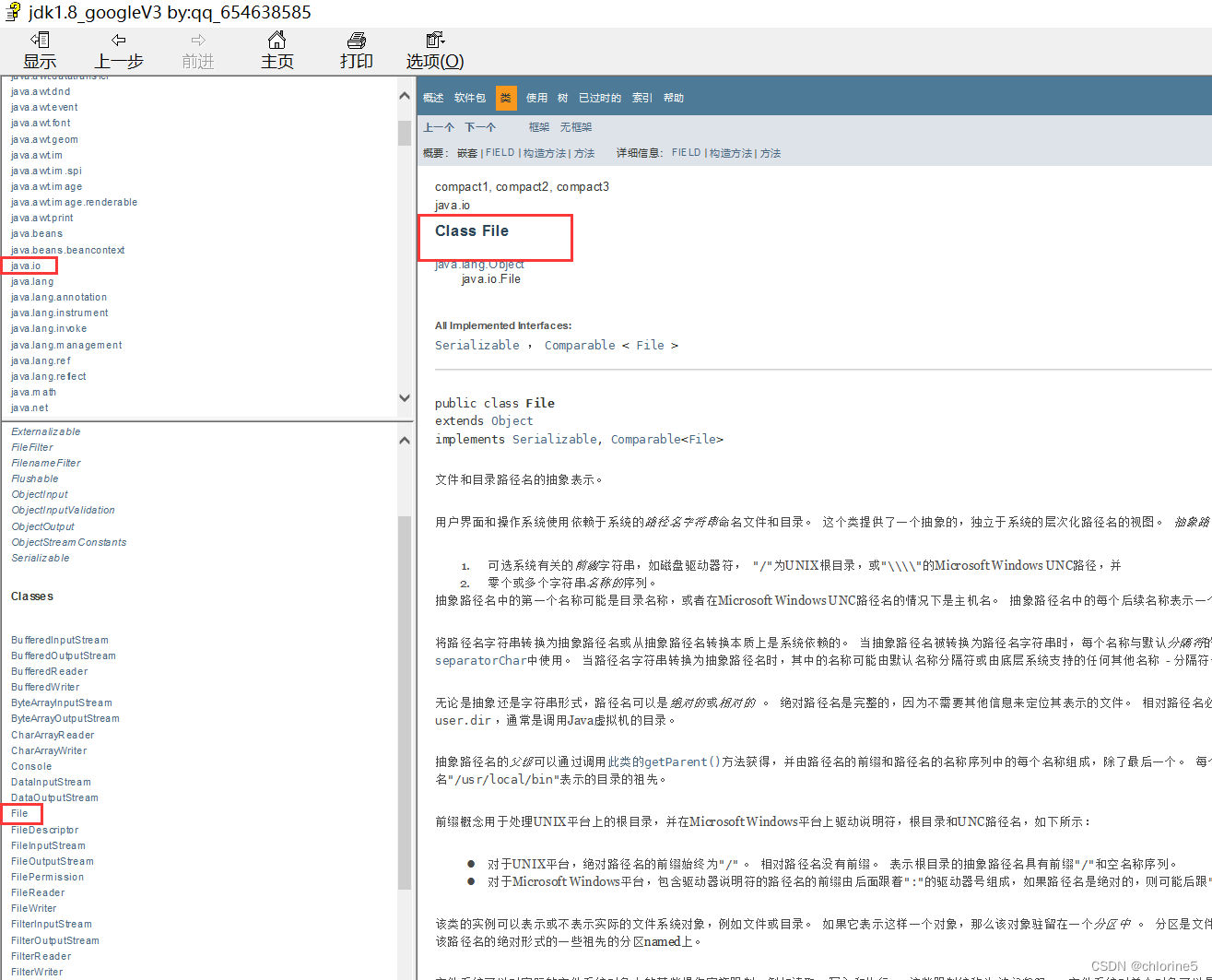Select the java.beans.beancontext package
This screenshot has width=1212, height=980.
pos(67,250)
